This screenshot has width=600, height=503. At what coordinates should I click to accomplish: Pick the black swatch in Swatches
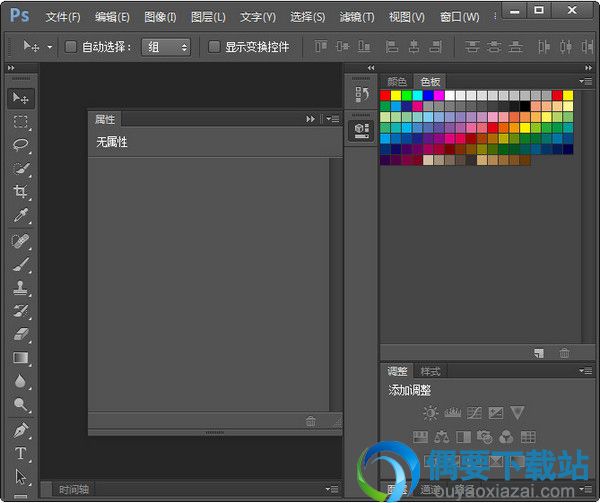[525, 106]
